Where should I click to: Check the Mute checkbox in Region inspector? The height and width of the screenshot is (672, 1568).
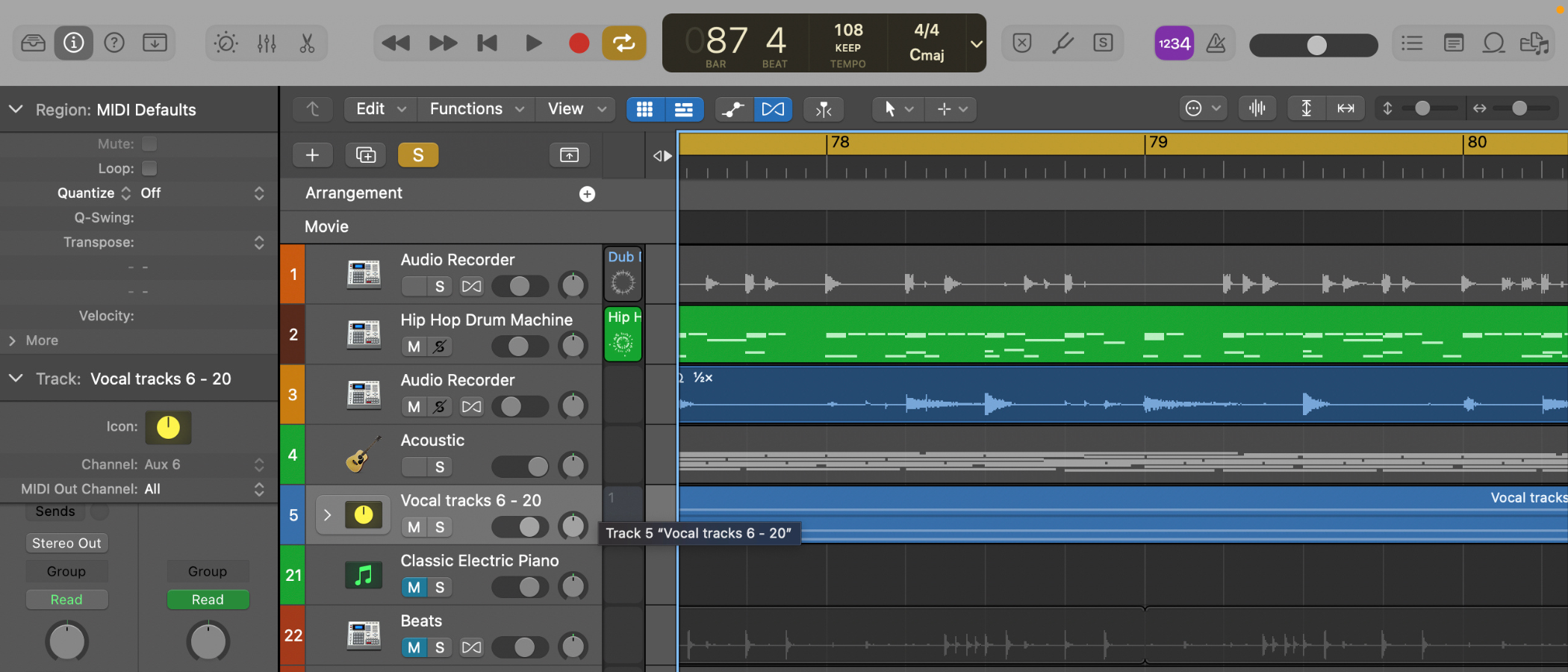[149, 143]
